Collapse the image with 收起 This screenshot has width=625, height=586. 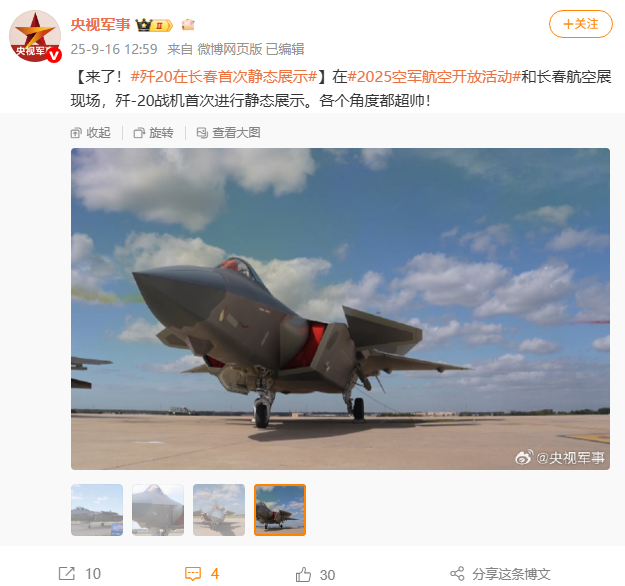[x=90, y=133]
